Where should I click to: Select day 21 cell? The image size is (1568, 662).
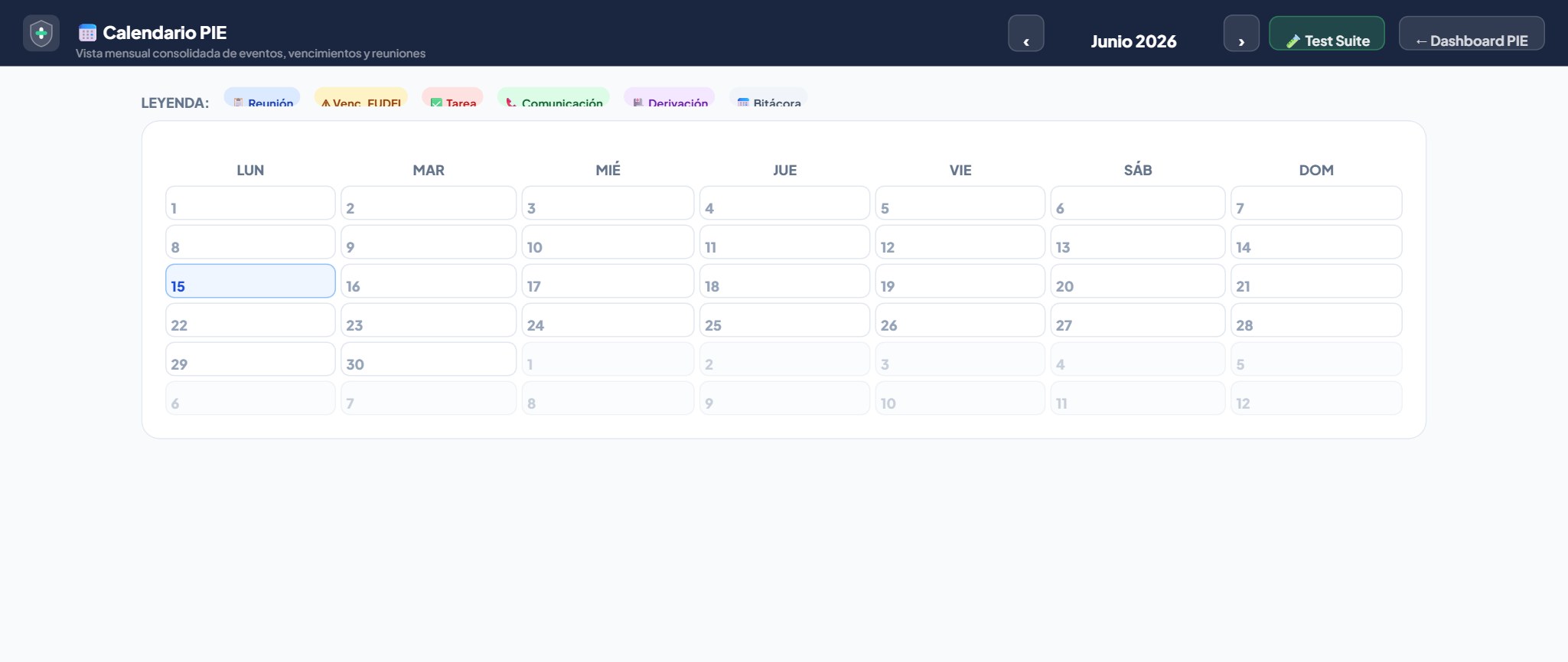1316,281
